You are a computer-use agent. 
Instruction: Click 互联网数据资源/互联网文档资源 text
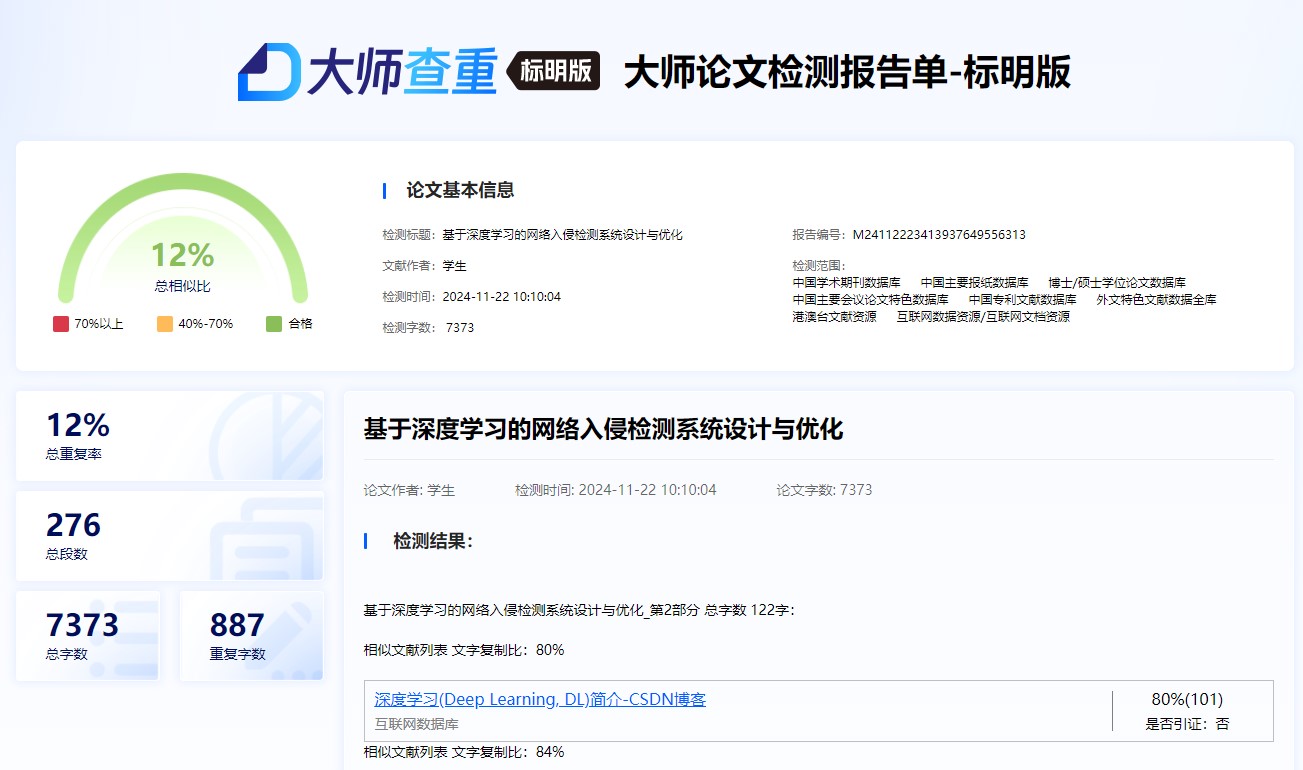coord(983,316)
